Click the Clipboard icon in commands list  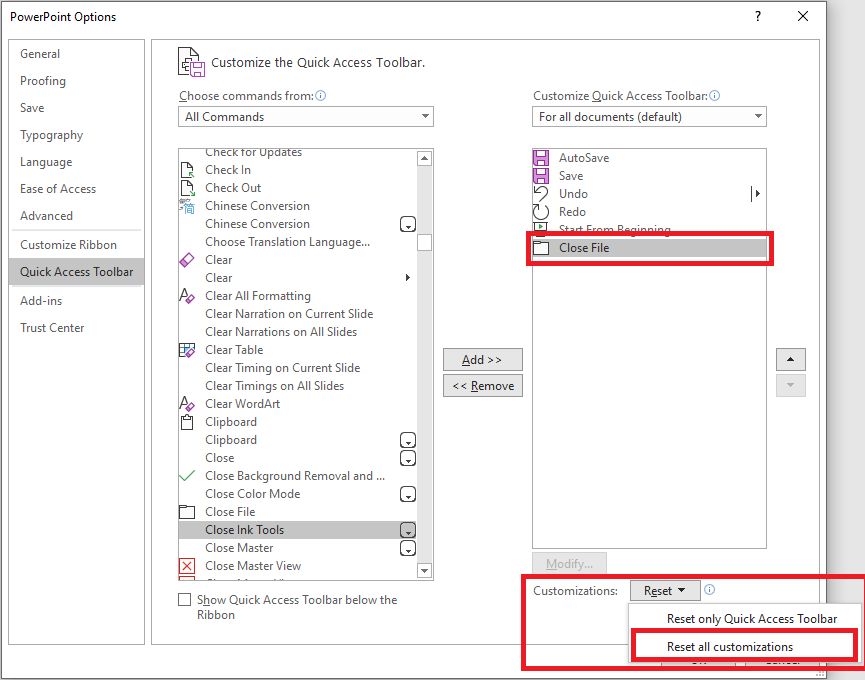(187, 422)
